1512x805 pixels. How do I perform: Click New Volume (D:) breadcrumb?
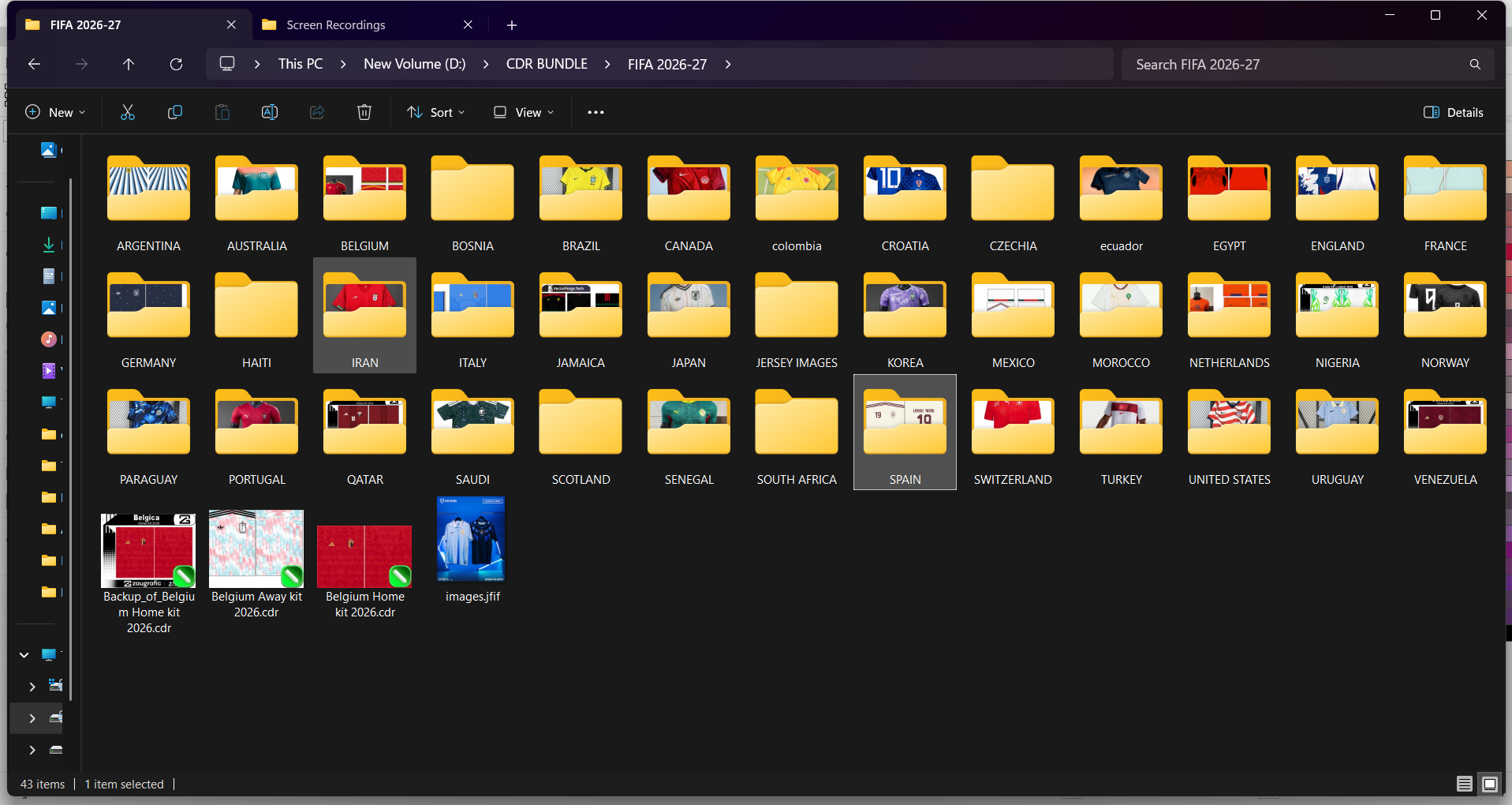[x=415, y=64]
